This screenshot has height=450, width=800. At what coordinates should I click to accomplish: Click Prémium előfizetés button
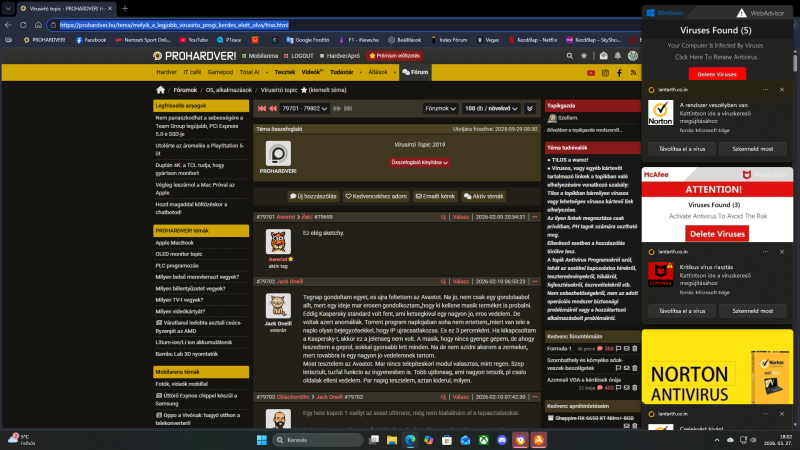tap(394, 56)
